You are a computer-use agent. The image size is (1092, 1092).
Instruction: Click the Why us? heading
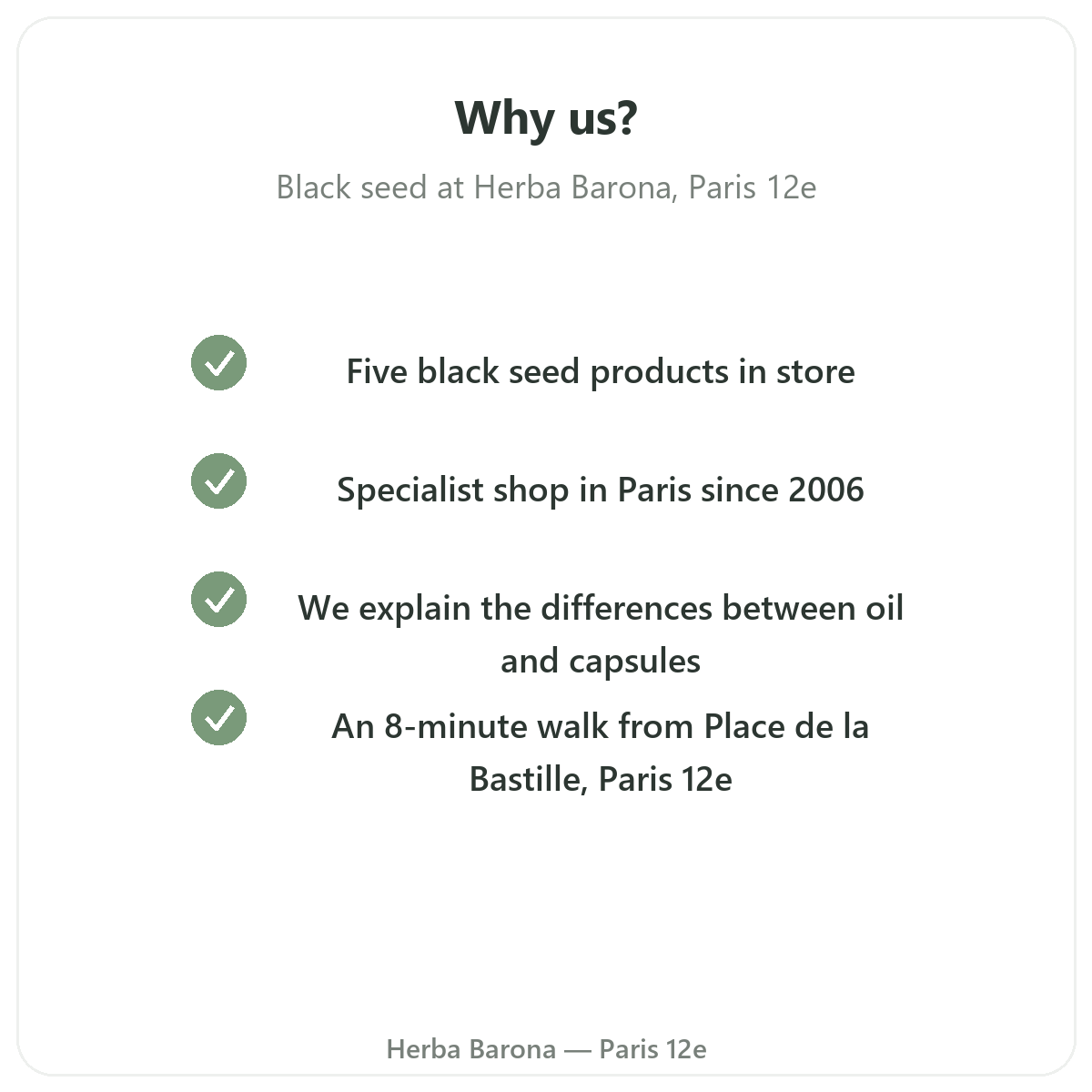point(546,118)
